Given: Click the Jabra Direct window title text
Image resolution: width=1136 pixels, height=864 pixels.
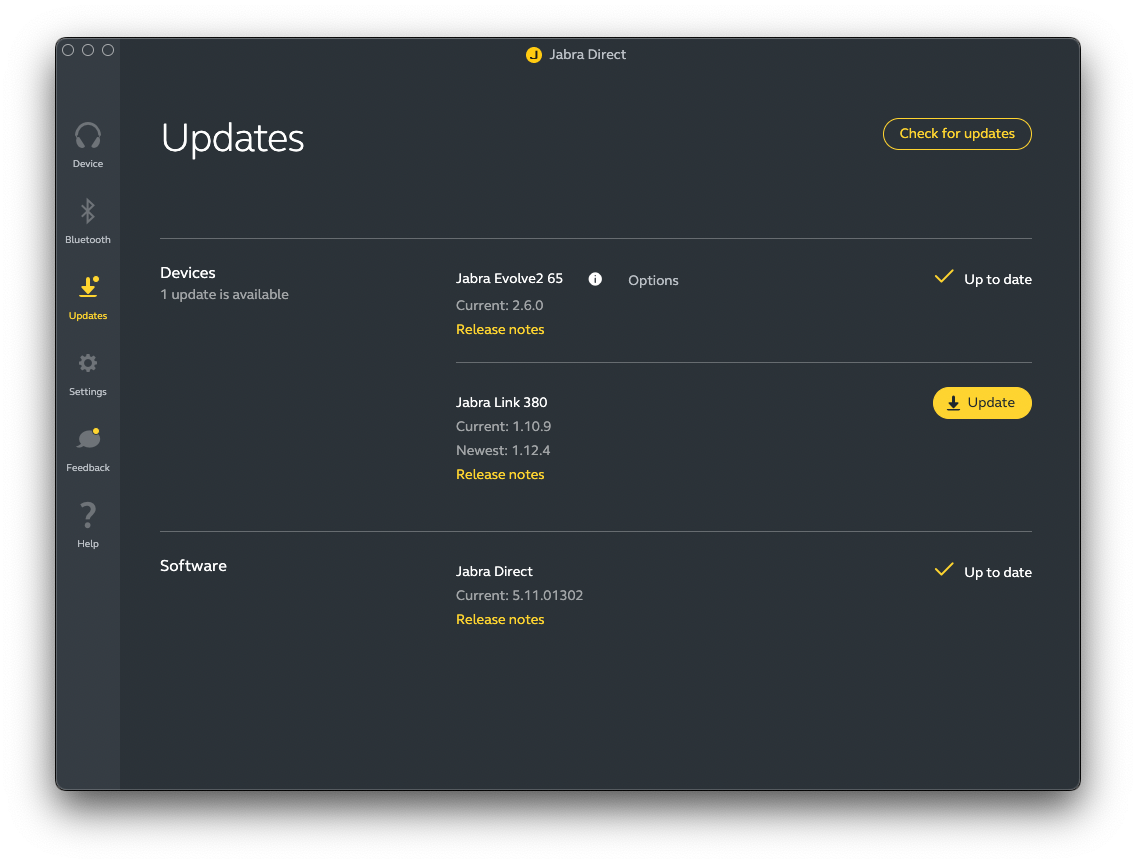Looking at the screenshot, I should click(x=588, y=55).
